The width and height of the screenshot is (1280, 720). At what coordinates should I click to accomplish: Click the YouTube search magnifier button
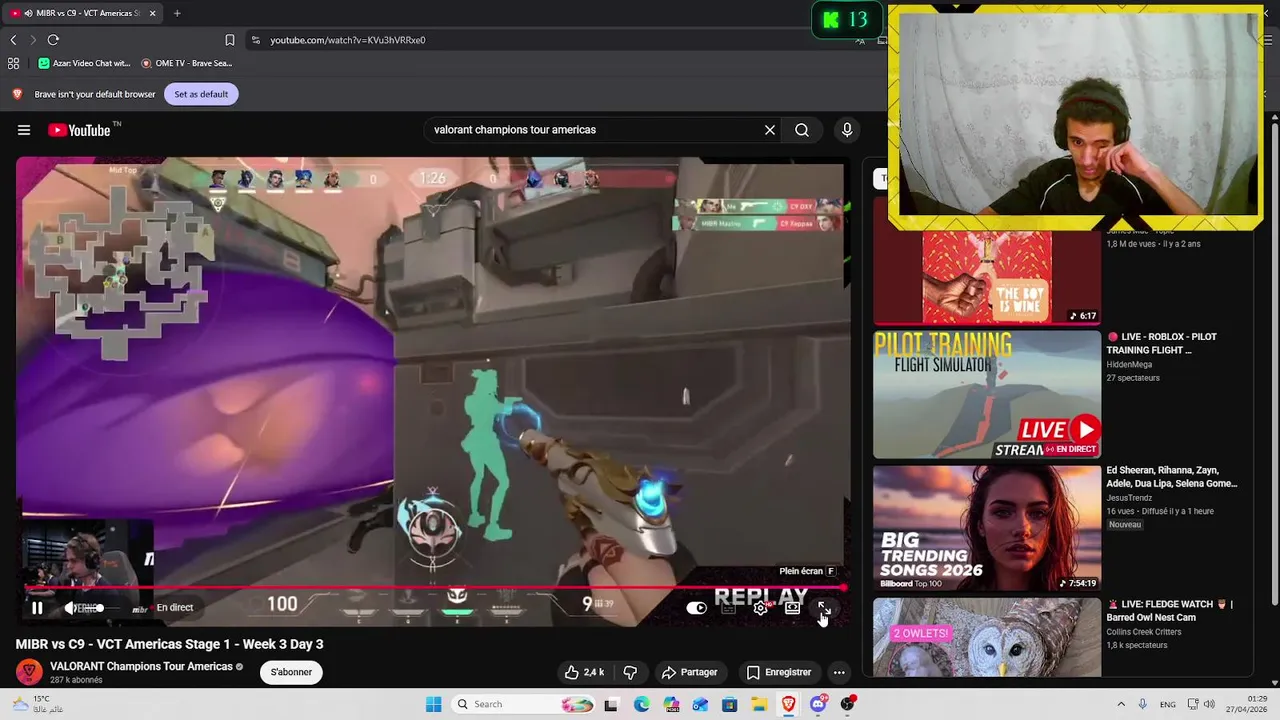[802, 130]
